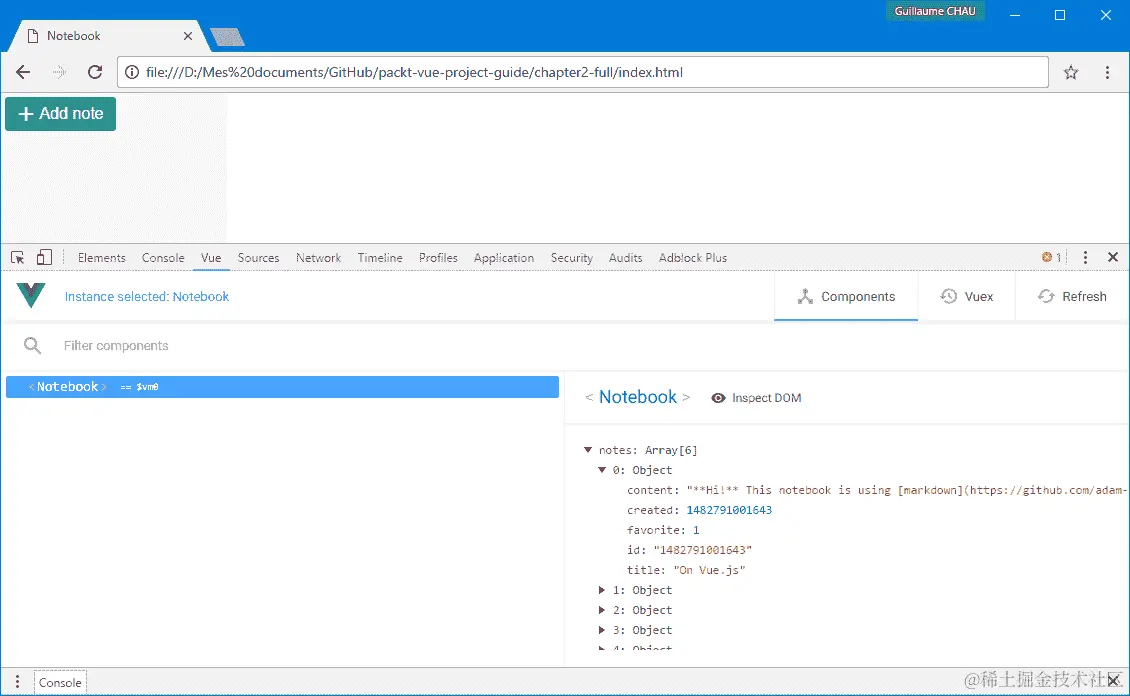Expand the 2: Object node
Screen dimensions: 1130x696
pyautogui.click(x=602, y=610)
